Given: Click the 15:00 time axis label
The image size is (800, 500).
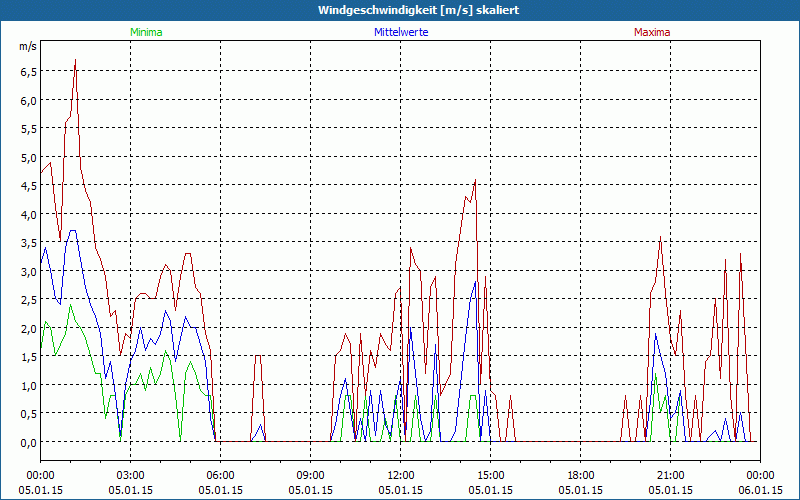Looking at the screenshot, I should (490, 476).
